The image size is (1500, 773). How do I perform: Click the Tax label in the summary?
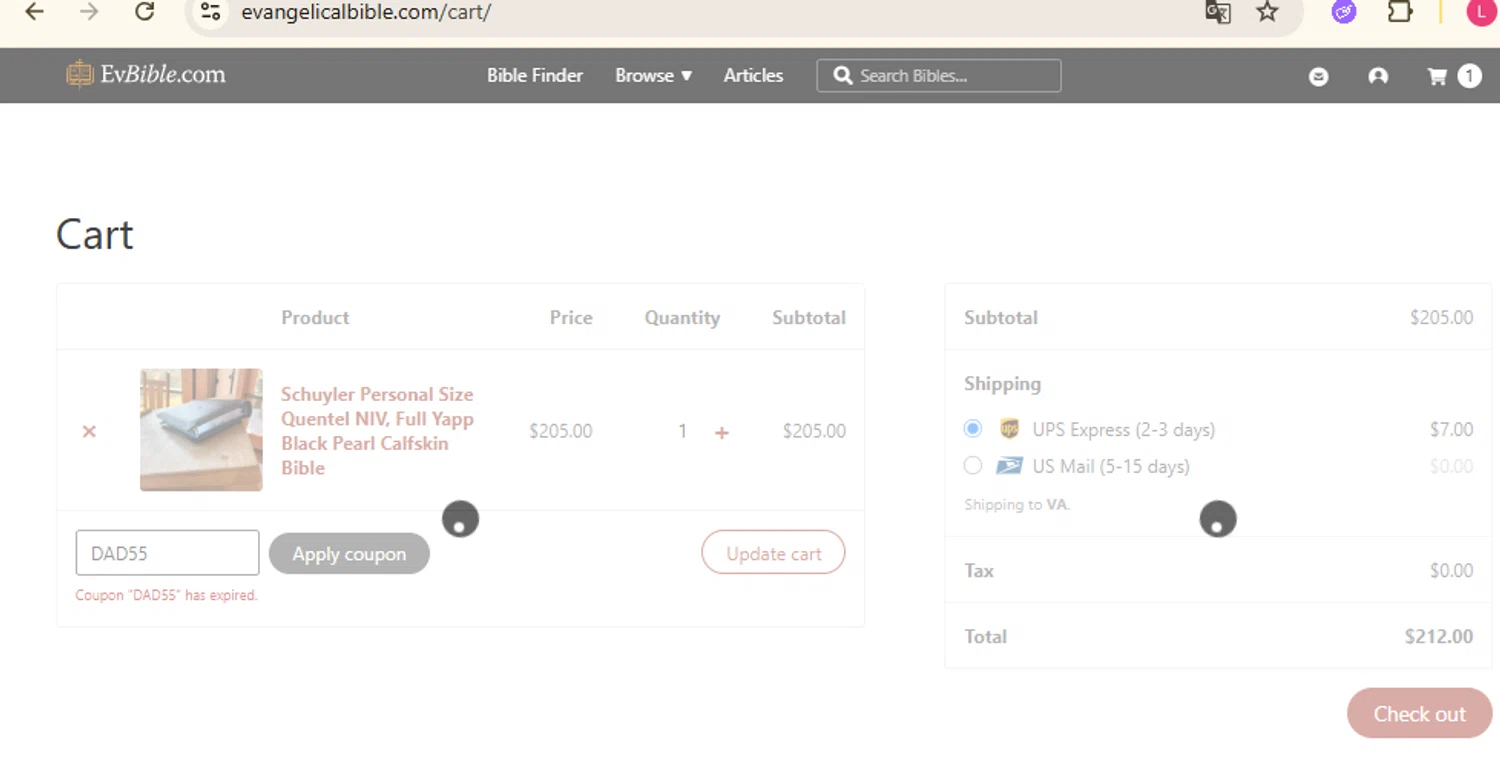[979, 570]
